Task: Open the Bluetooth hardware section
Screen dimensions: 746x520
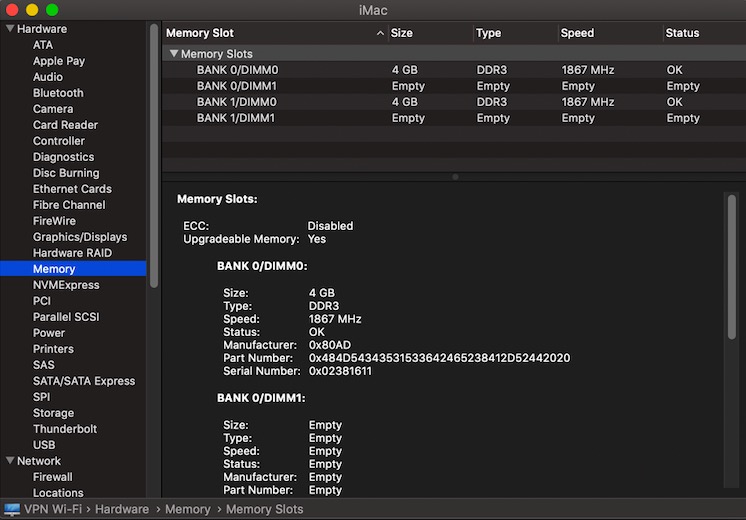Action: pos(58,93)
